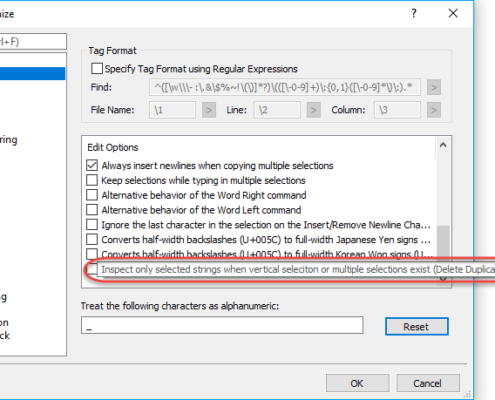Enable convert backslashes to Japanese Yen signs

pyautogui.click(x=92, y=239)
